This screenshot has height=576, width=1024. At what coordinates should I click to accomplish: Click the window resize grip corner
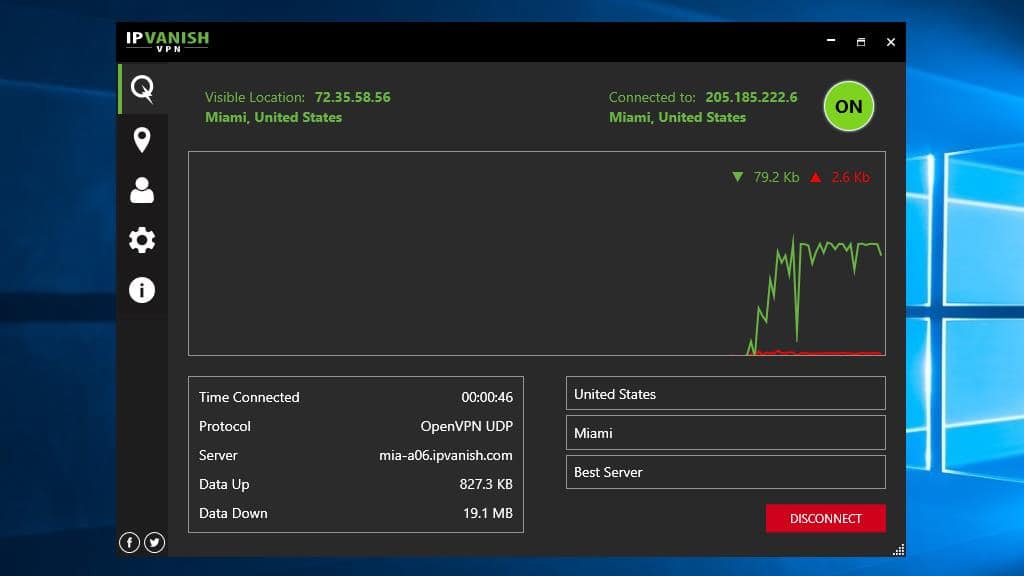(899, 550)
